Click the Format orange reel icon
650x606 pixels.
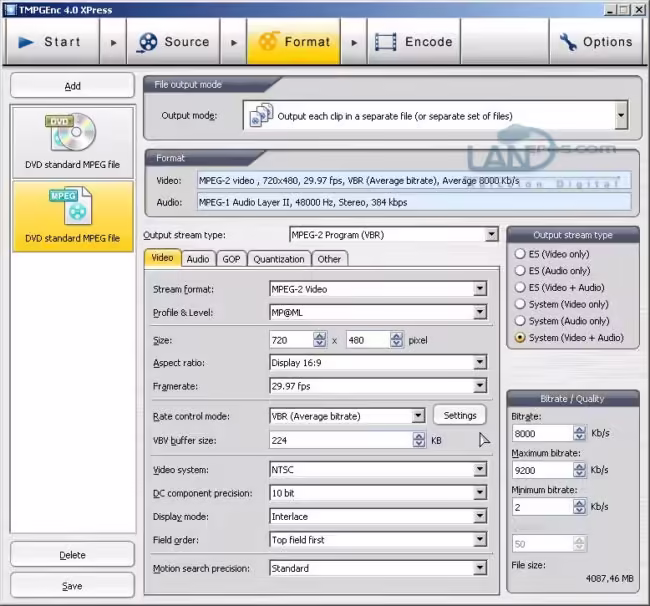[268, 41]
